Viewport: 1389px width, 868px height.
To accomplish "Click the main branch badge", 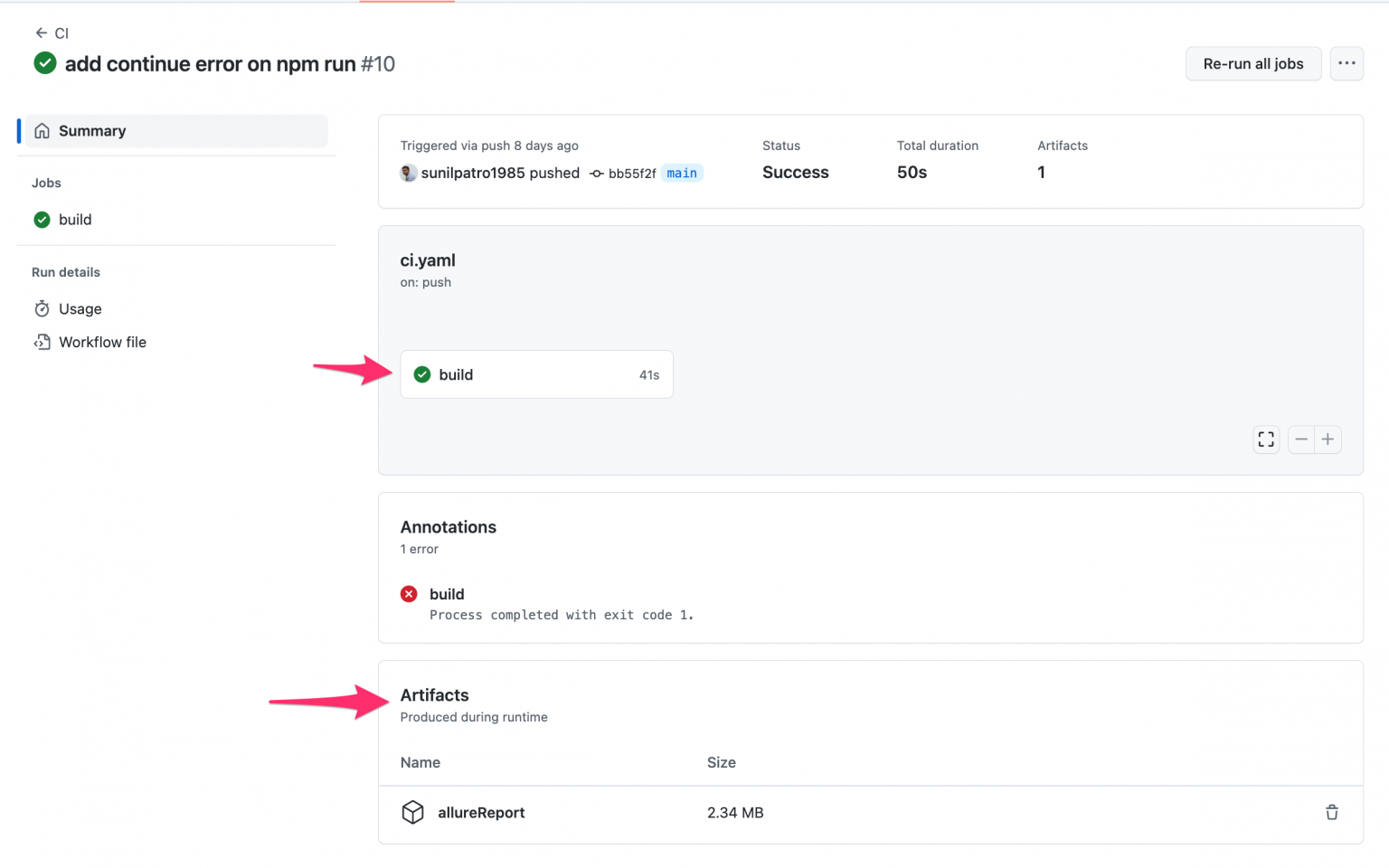I will coord(682,173).
